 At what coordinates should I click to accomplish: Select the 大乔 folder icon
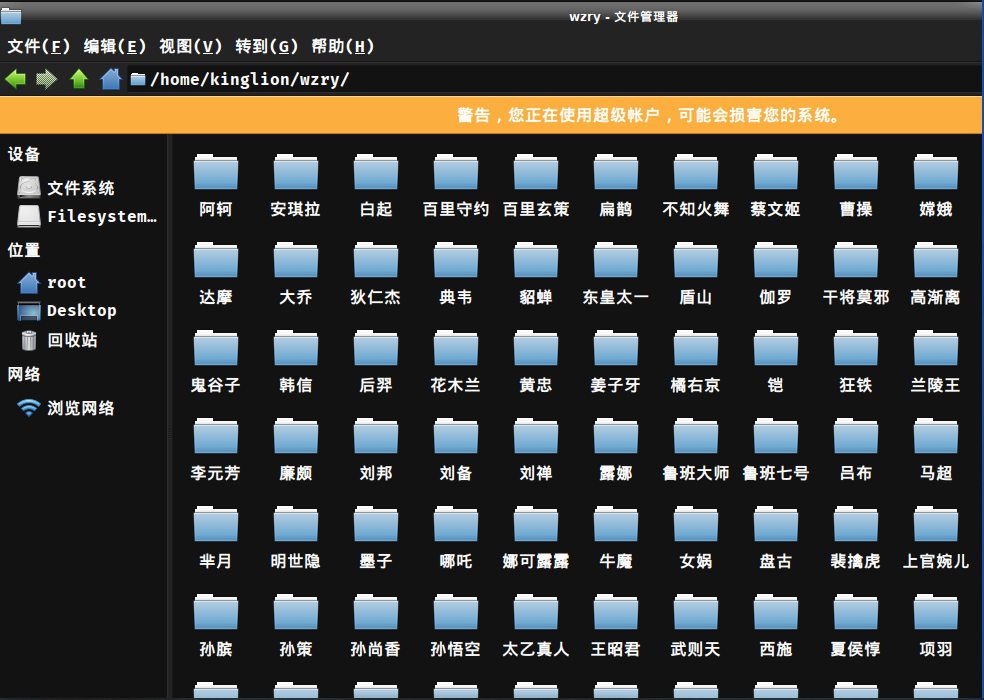pyautogui.click(x=296, y=259)
